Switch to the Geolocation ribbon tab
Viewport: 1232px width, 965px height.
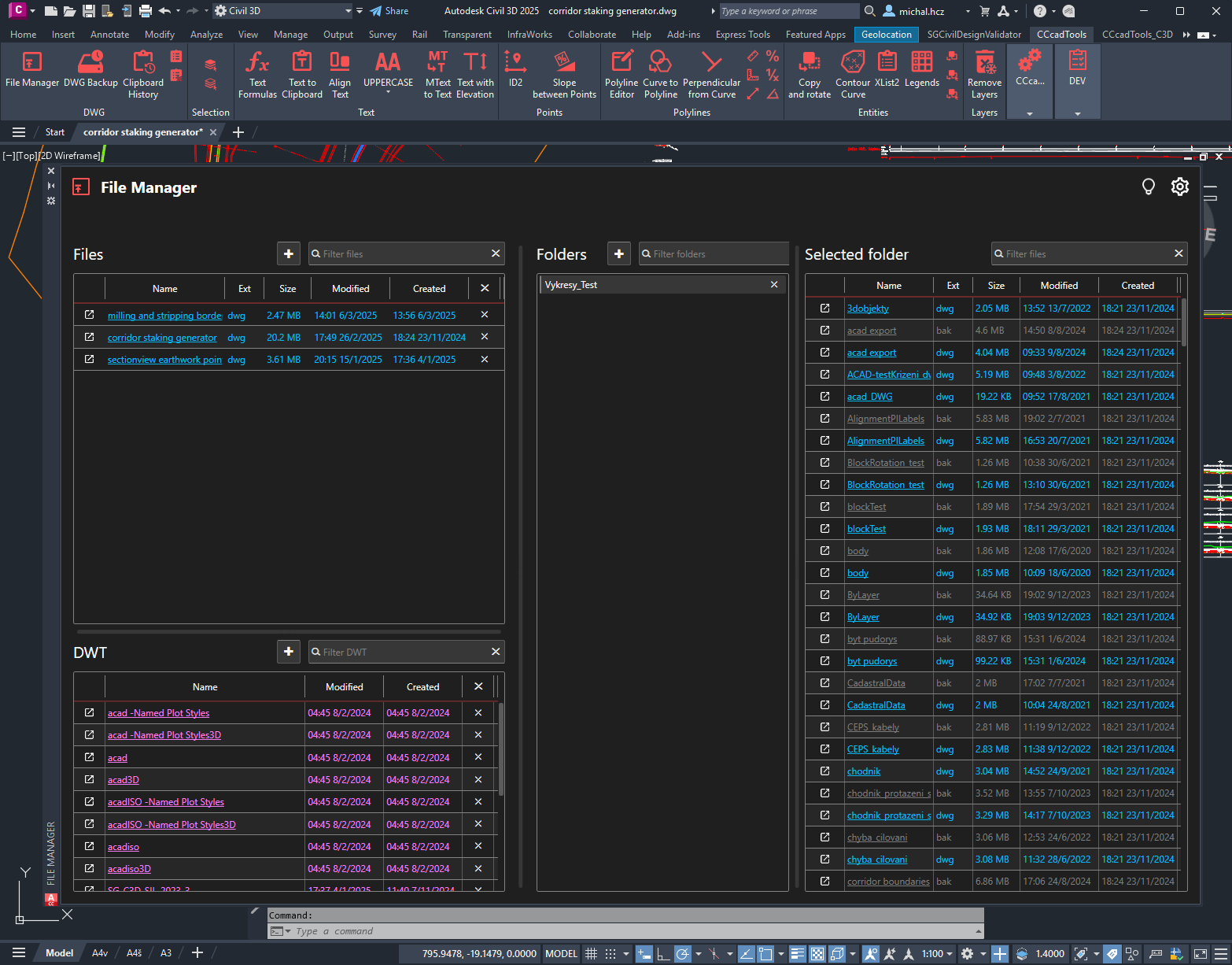coord(886,35)
